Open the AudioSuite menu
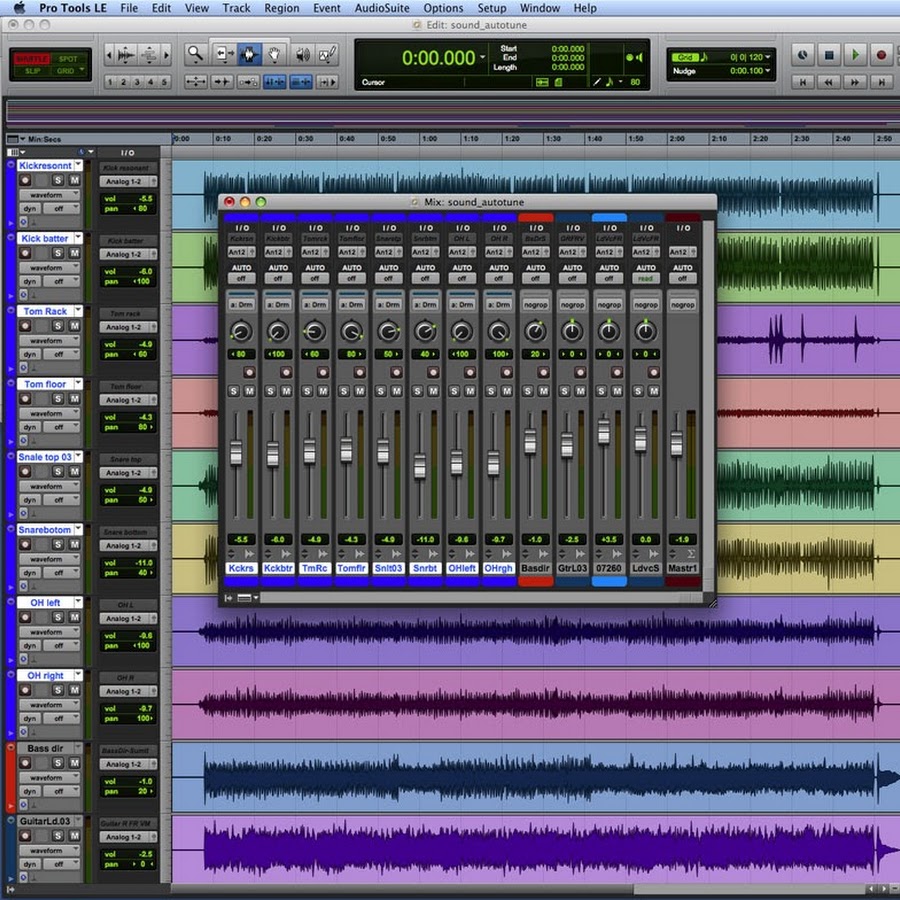 coord(381,8)
